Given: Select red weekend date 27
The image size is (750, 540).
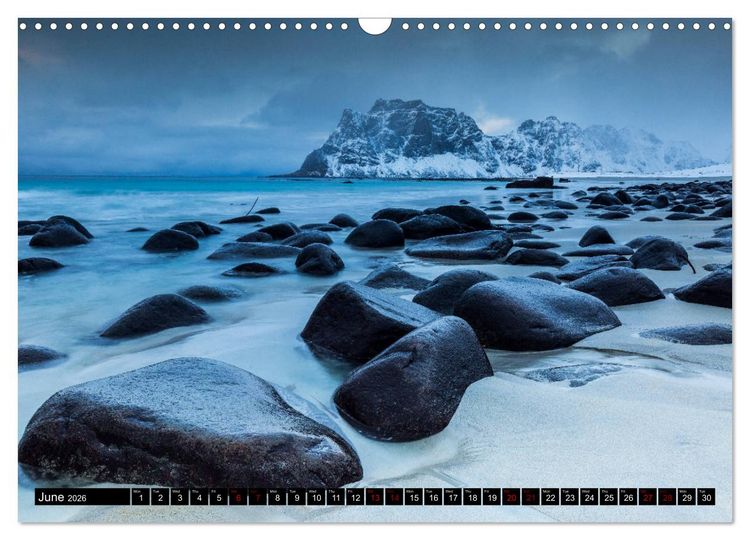Looking at the screenshot, I should click(x=648, y=496).
